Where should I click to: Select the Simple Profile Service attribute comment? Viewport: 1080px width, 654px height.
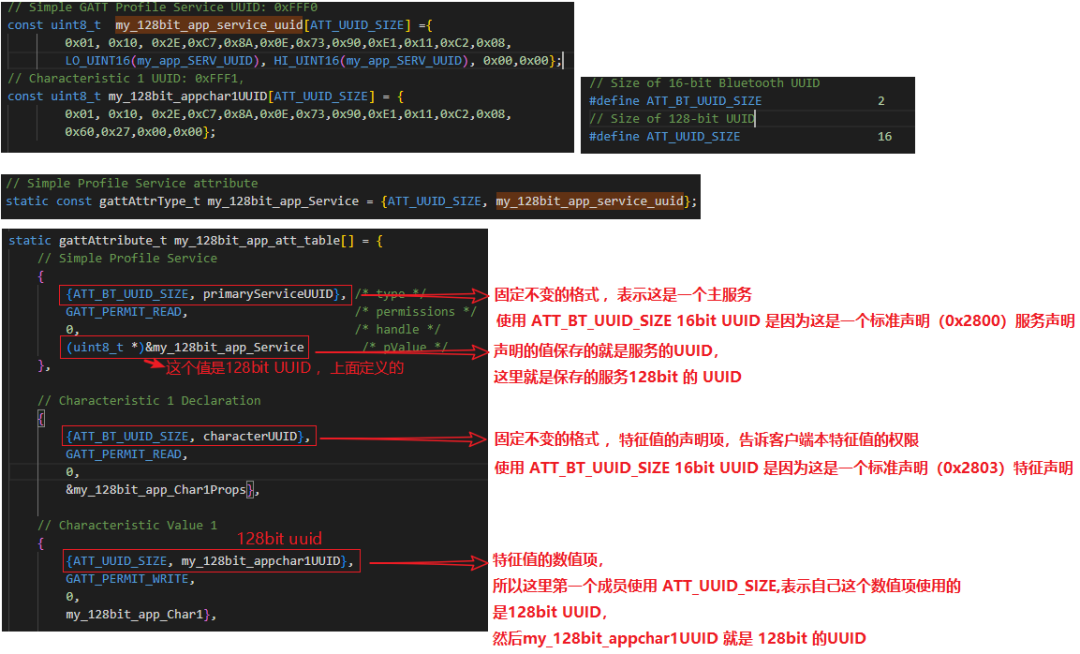[x=131, y=183]
